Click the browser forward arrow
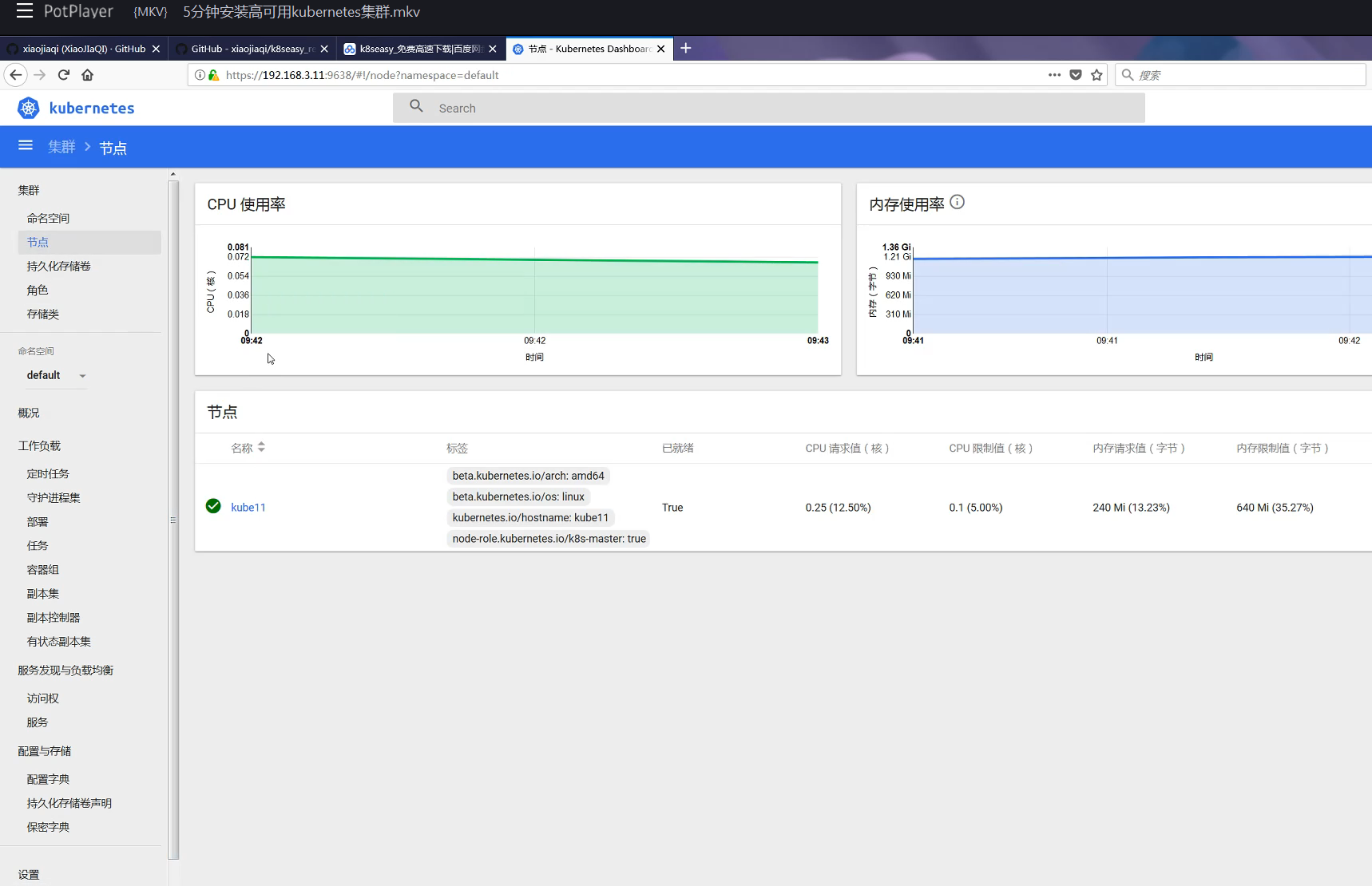Screen dimensions: 1372x886 pyautogui.click(x=40, y=75)
